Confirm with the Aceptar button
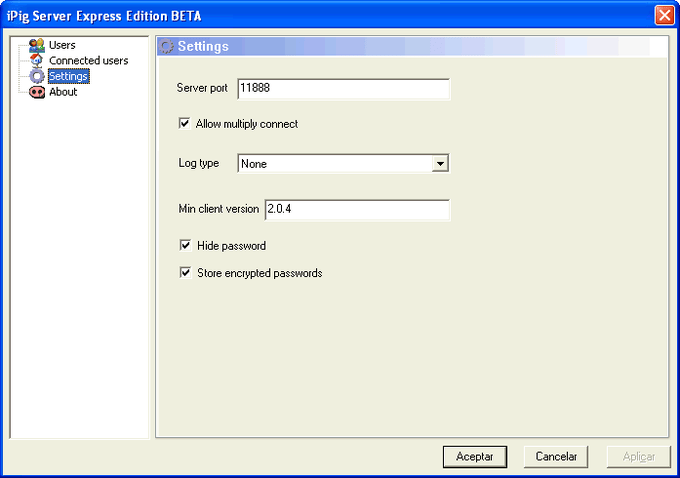 coord(475,457)
